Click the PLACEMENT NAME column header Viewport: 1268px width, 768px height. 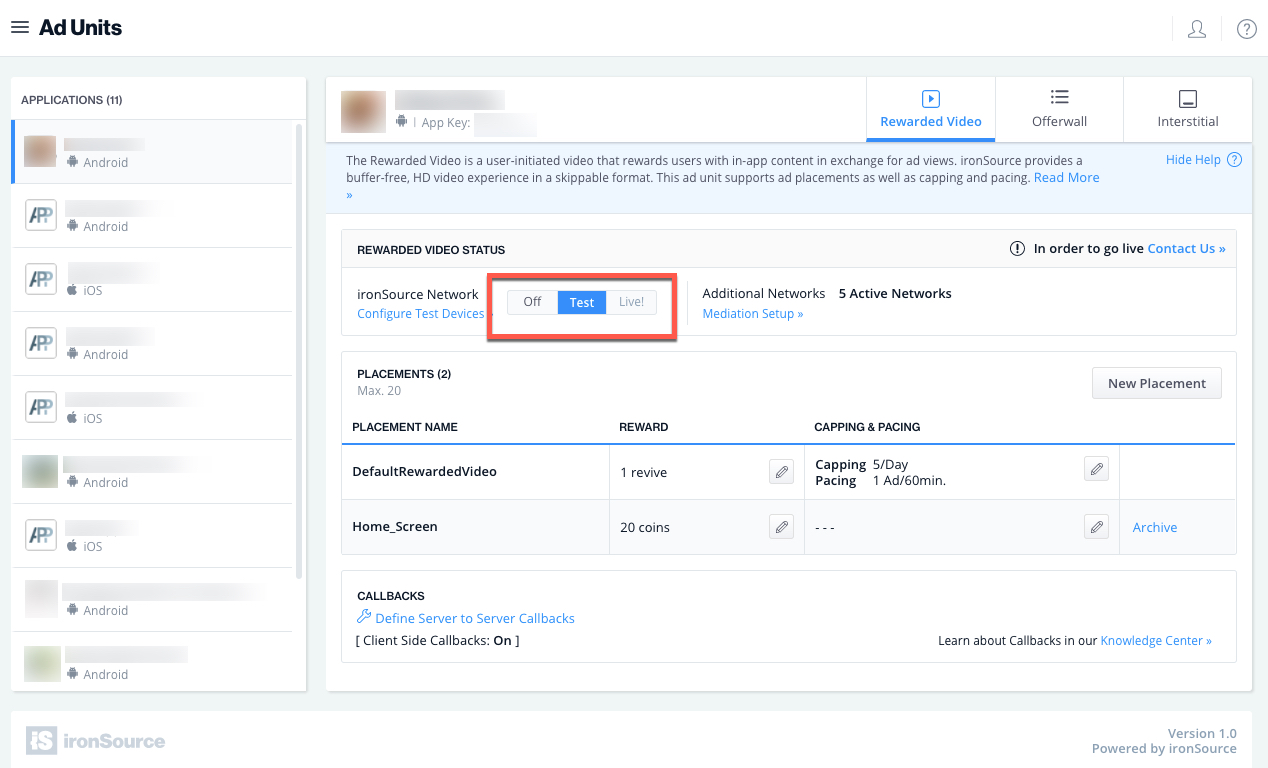[x=405, y=427]
